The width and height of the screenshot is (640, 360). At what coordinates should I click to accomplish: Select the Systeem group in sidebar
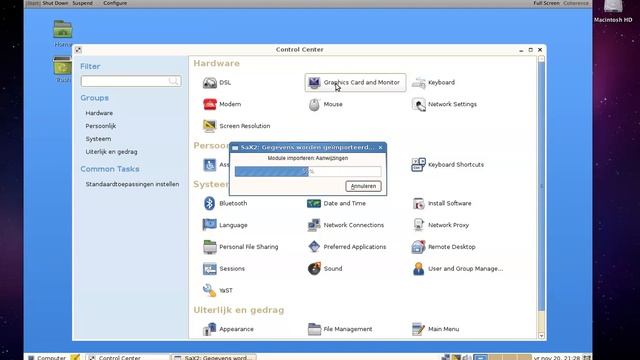[x=98, y=139]
